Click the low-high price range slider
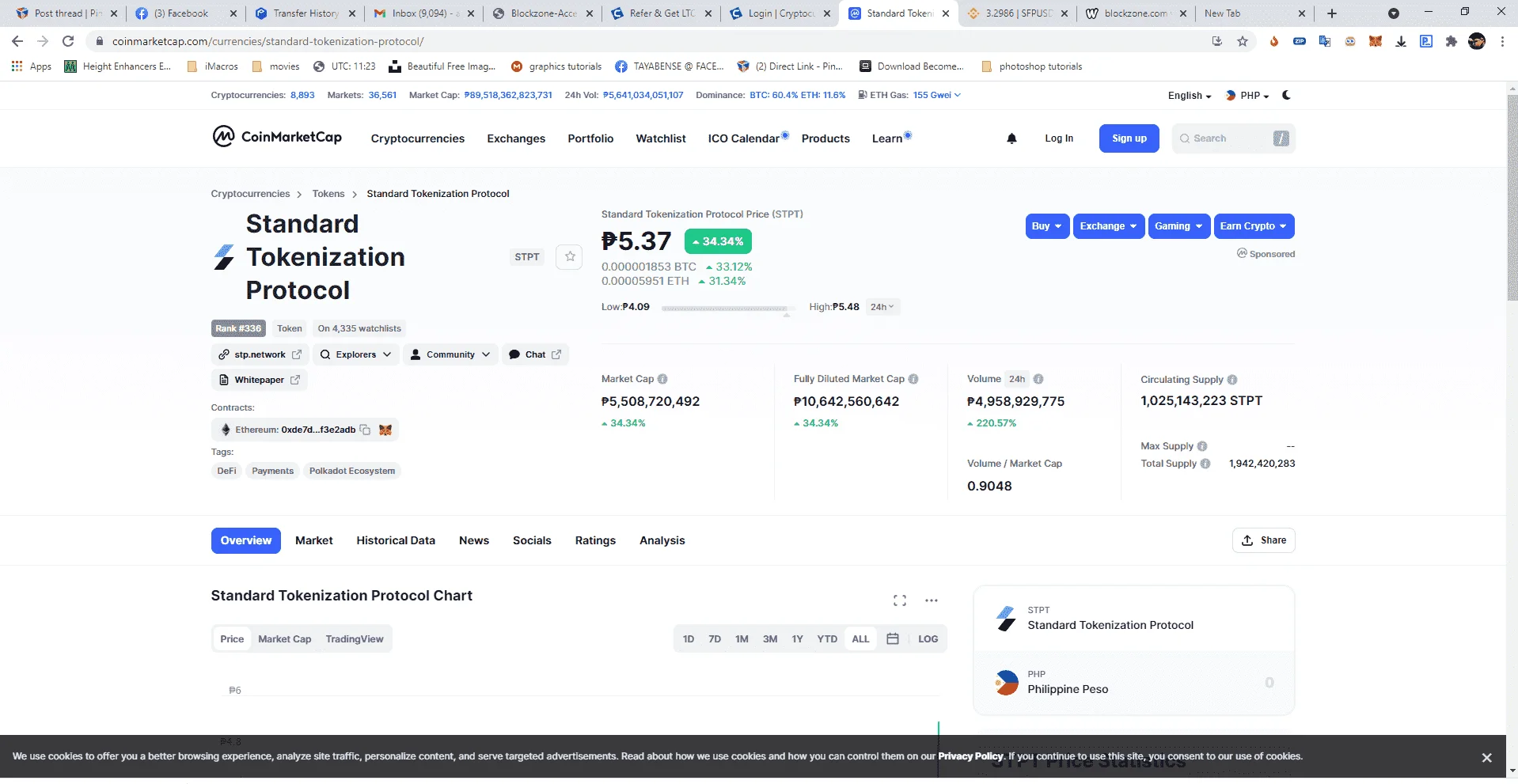Screen dimensions: 1518x784 [x=728, y=309]
